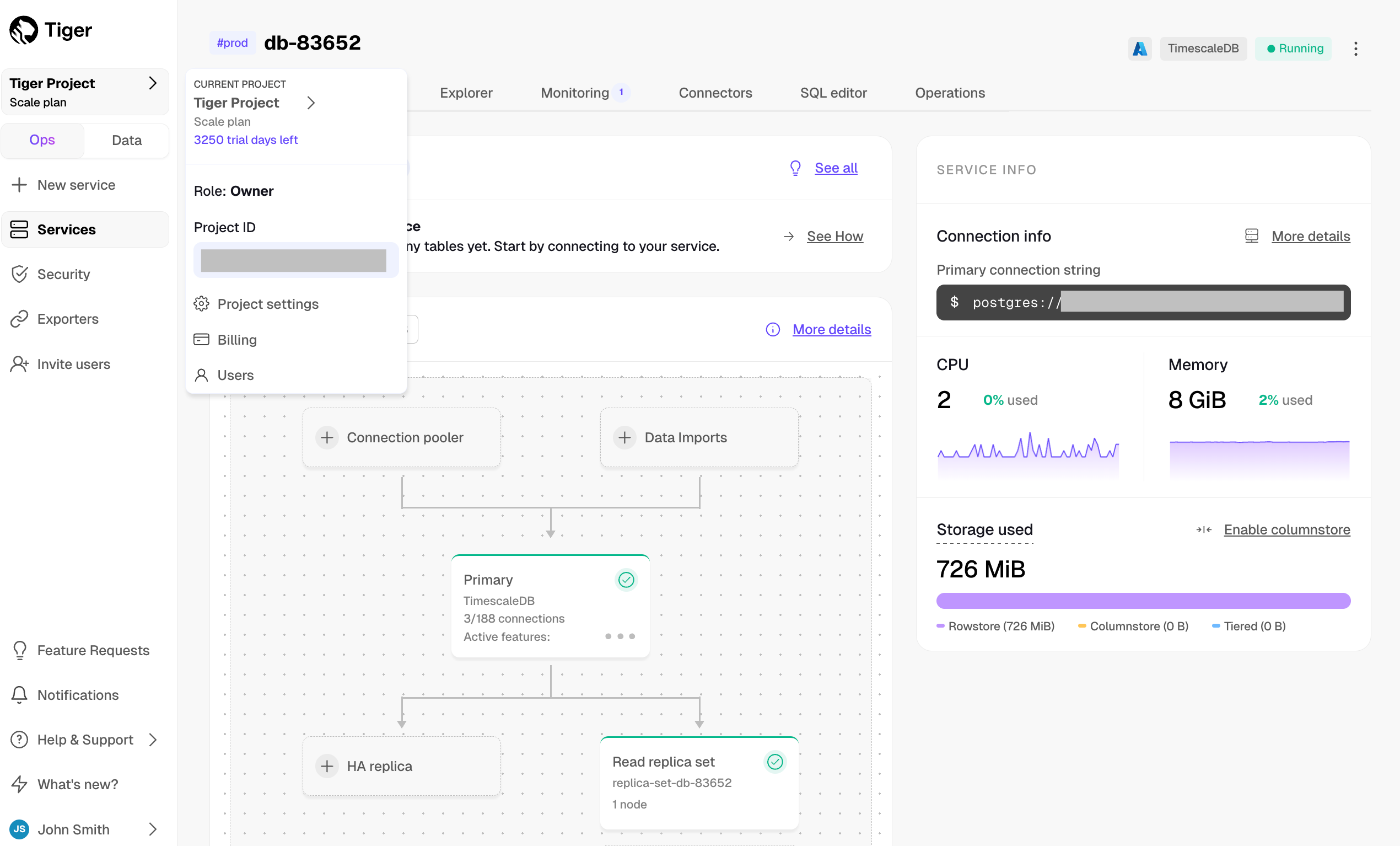
Task: Switch to the SQL editor tab
Action: tap(833, 93)
